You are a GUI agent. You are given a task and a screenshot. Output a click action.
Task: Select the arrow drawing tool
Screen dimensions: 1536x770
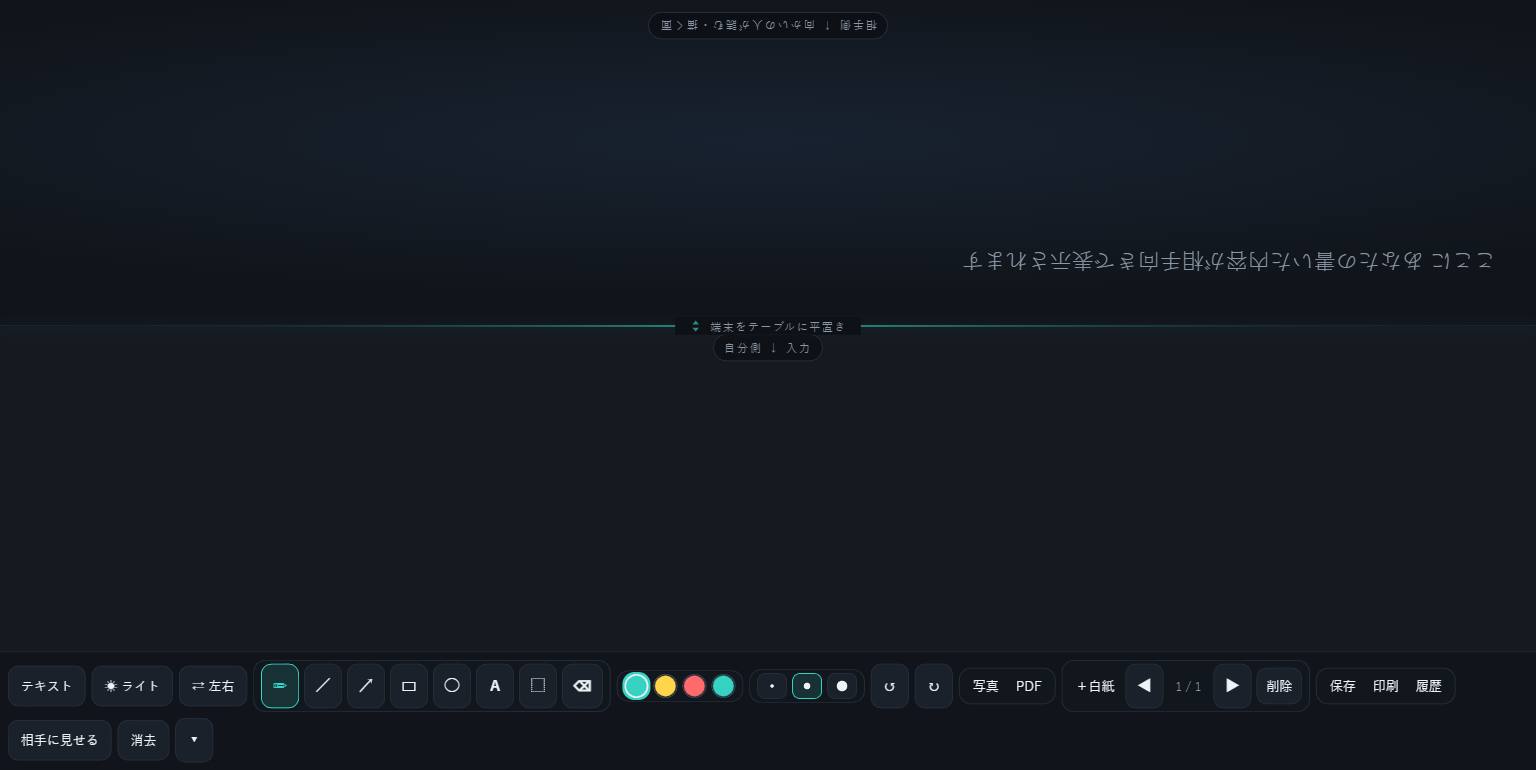[366, 686]
